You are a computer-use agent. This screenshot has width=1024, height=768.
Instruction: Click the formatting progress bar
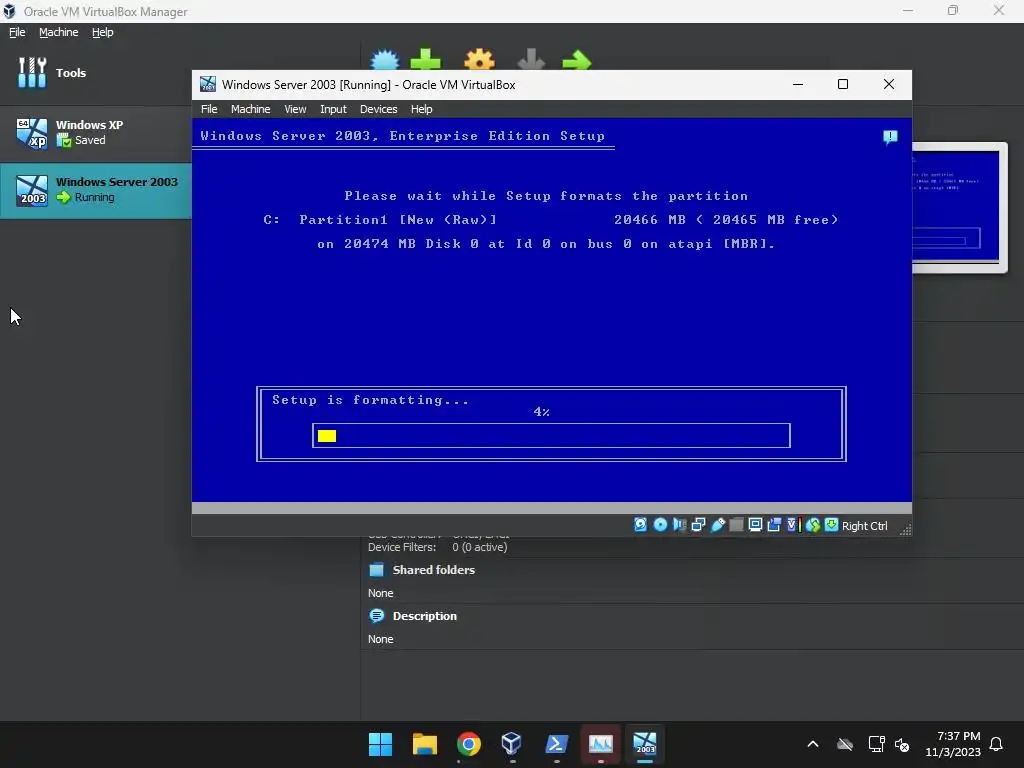point(551,436)
